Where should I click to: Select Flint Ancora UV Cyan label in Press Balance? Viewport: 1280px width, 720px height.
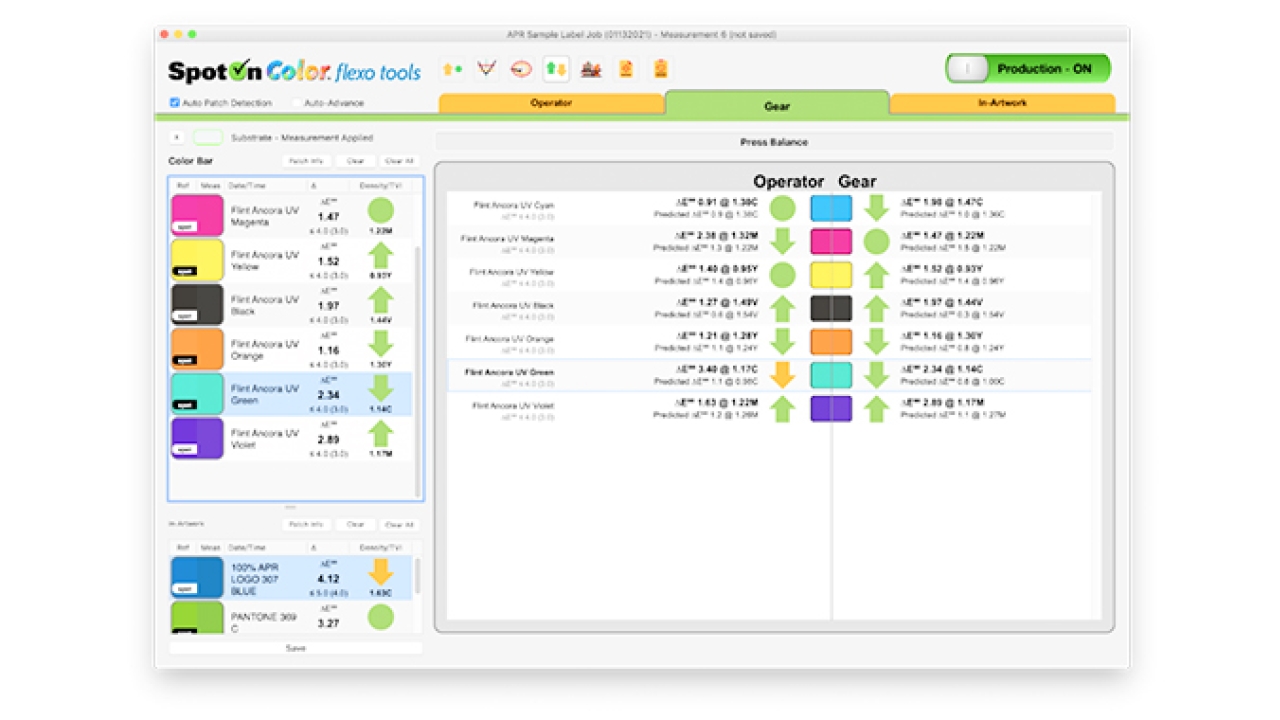click(x=513, y=205)
